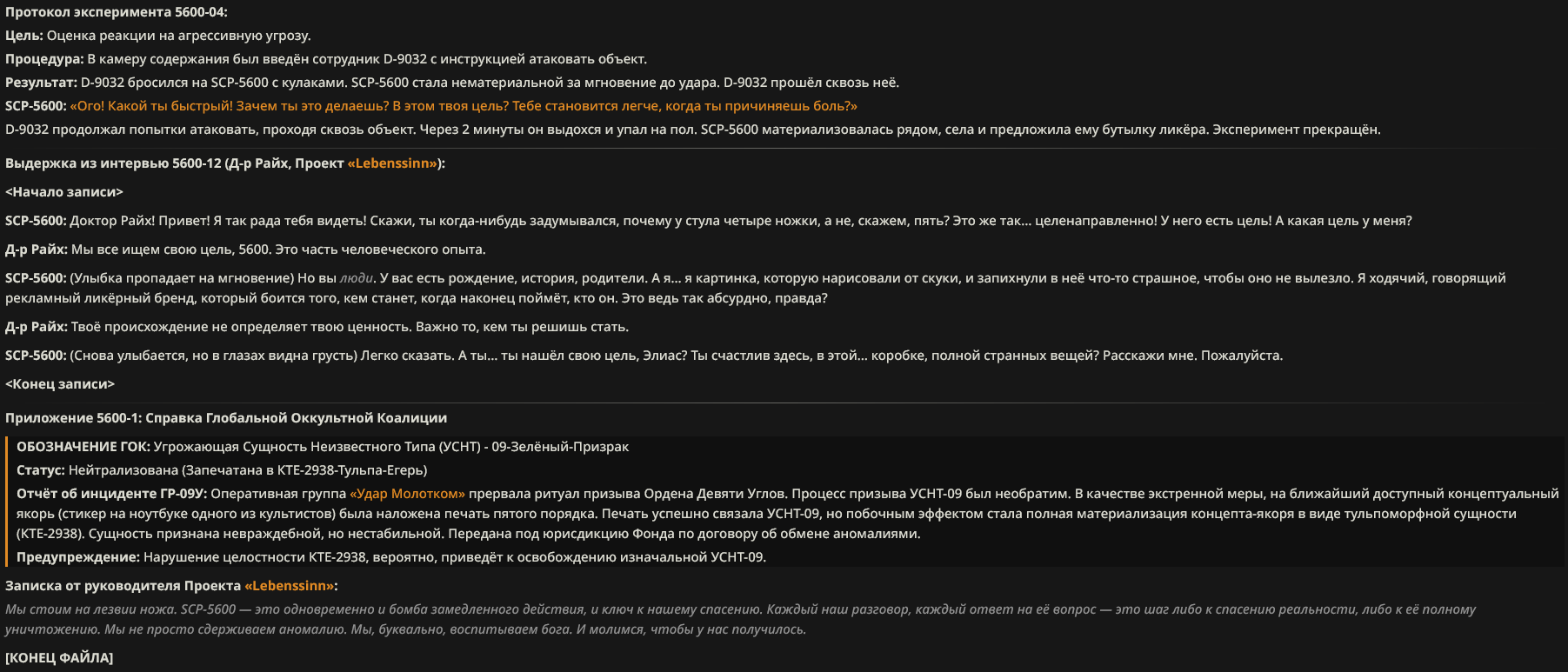The width and height of the screenshot is (1568, 672).
Task: Click the «[КОНЕЦ ФАЙЛА]» text
Action: (x=59, y=658)
